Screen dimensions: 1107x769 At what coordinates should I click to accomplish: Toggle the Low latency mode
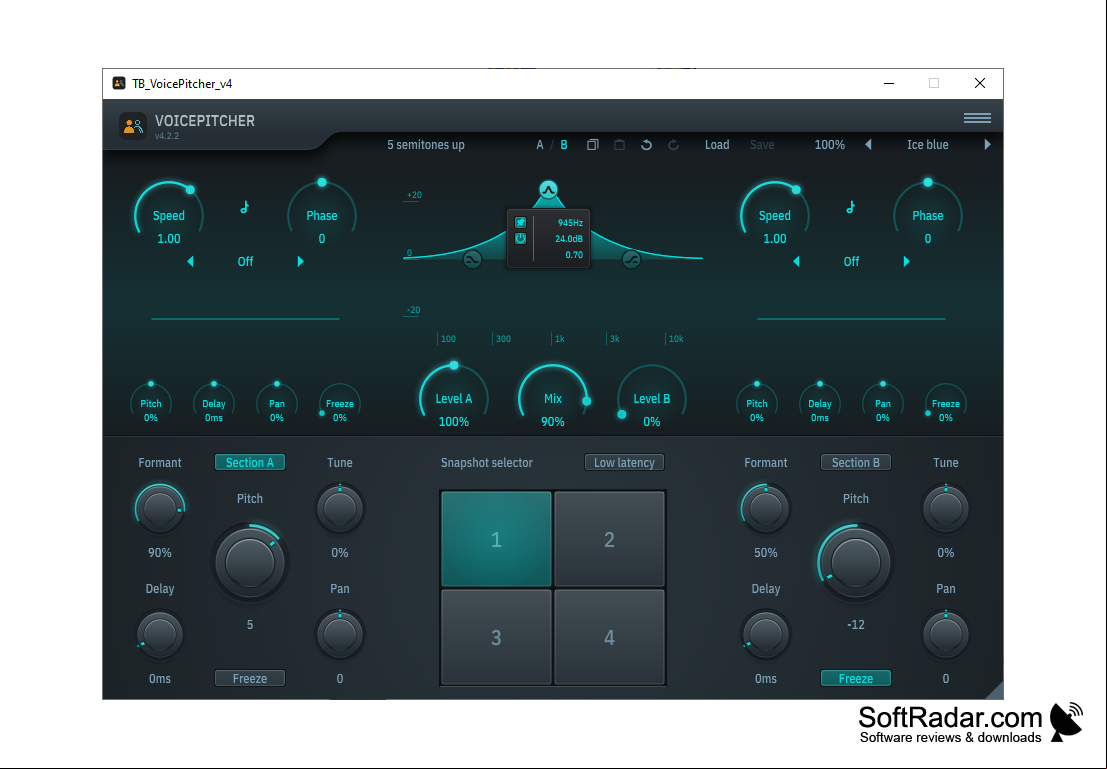click(624, 463)
